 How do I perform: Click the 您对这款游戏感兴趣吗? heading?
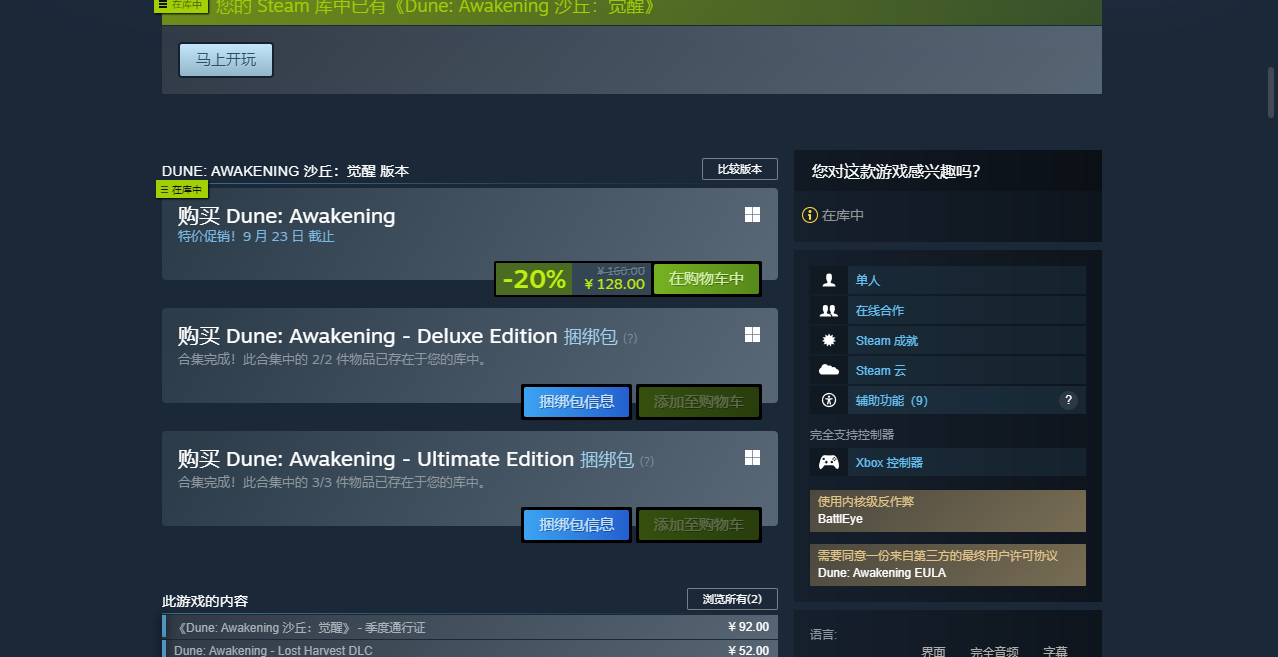pyautogui.click(x=896, y=171)
